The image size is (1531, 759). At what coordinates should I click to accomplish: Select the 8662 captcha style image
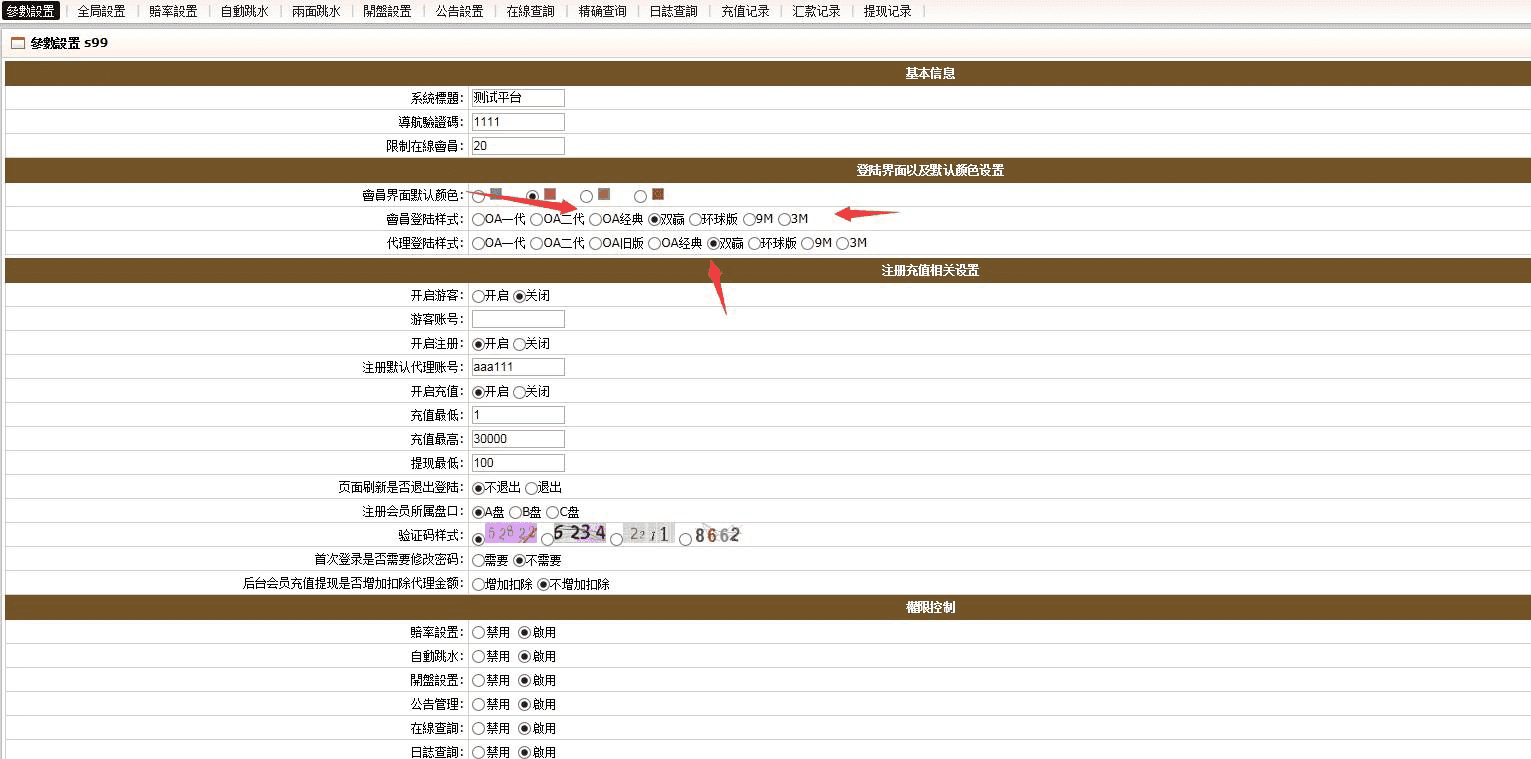(x=717, y=535)
